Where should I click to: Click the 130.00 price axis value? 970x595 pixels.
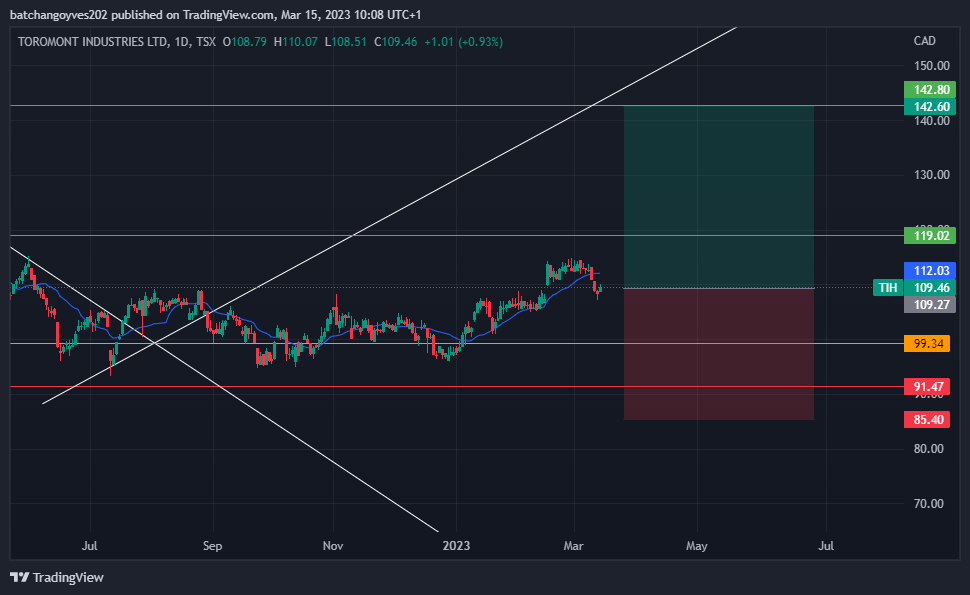(x=932, y=175)
